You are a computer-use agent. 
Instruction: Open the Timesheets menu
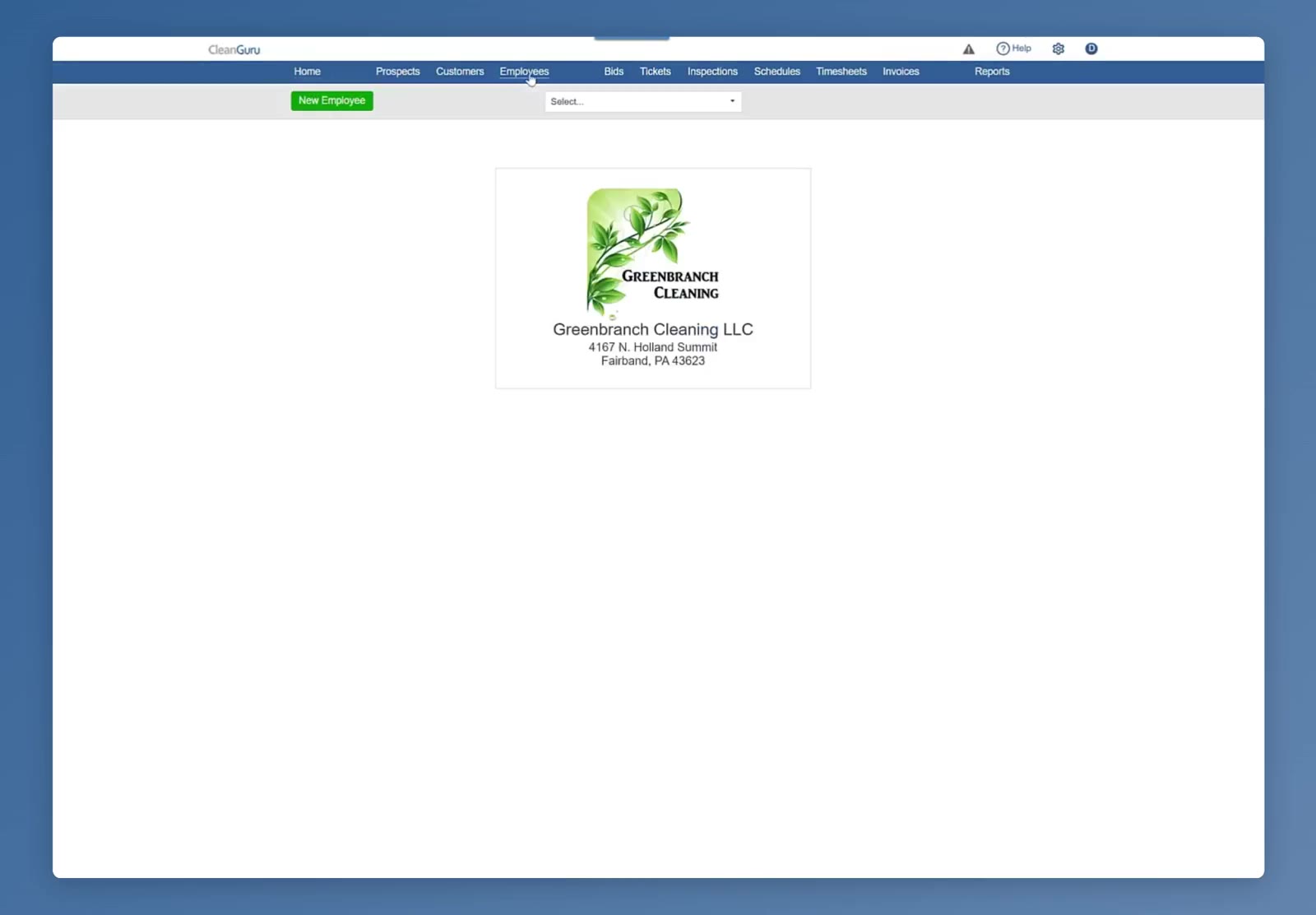[841, 72]
